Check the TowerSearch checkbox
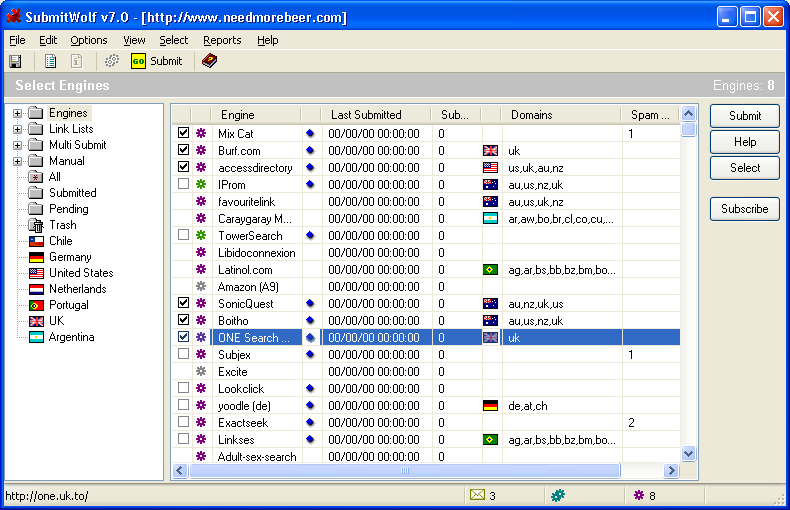 point(183,235)
